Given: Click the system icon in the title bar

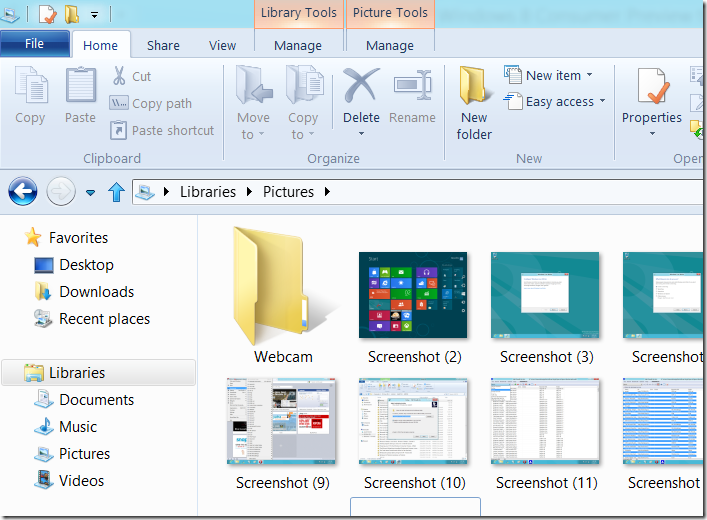Looking at the screenshot, I should click(9, 15).
